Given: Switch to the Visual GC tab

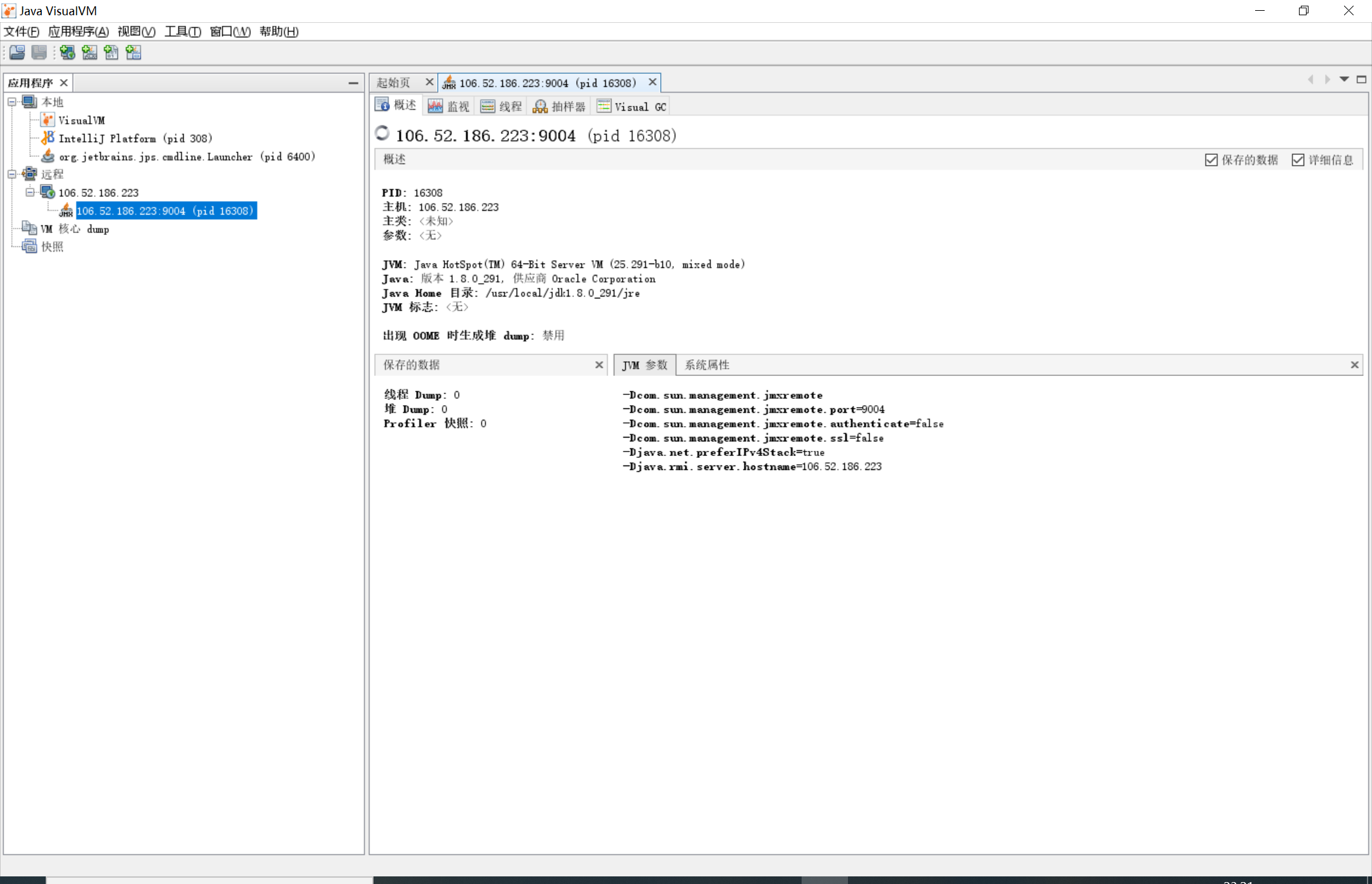Looking at the screenshot, I should click(632, 106).
